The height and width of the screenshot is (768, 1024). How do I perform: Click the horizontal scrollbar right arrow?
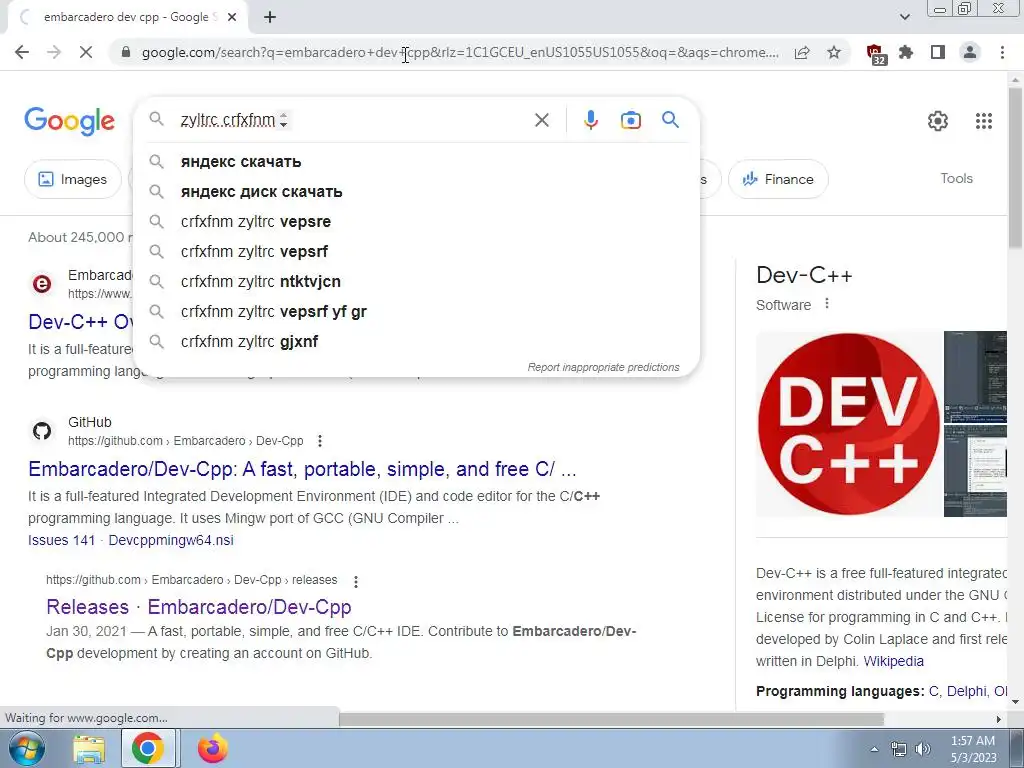pos(999,719)
